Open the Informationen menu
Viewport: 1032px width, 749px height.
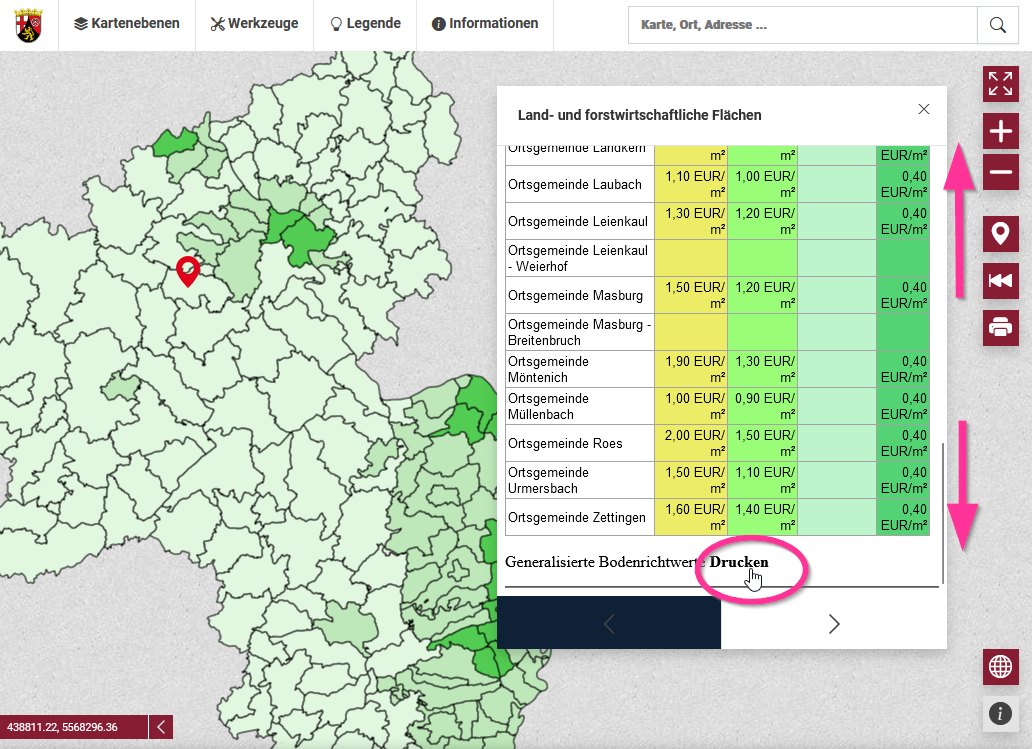pos(485,24)
